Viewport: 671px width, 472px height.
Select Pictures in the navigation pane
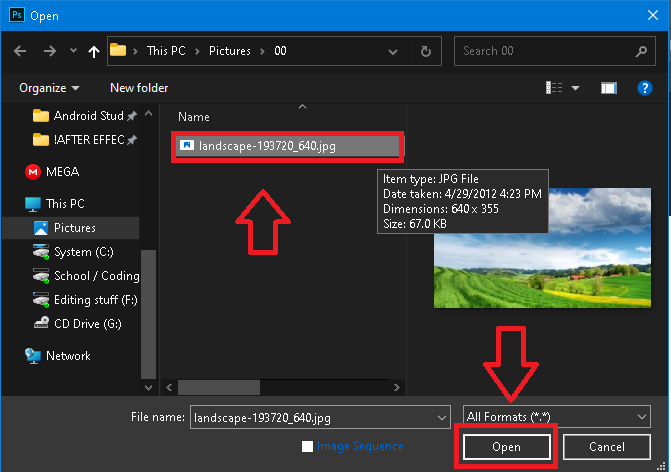(x=74, y=228)
